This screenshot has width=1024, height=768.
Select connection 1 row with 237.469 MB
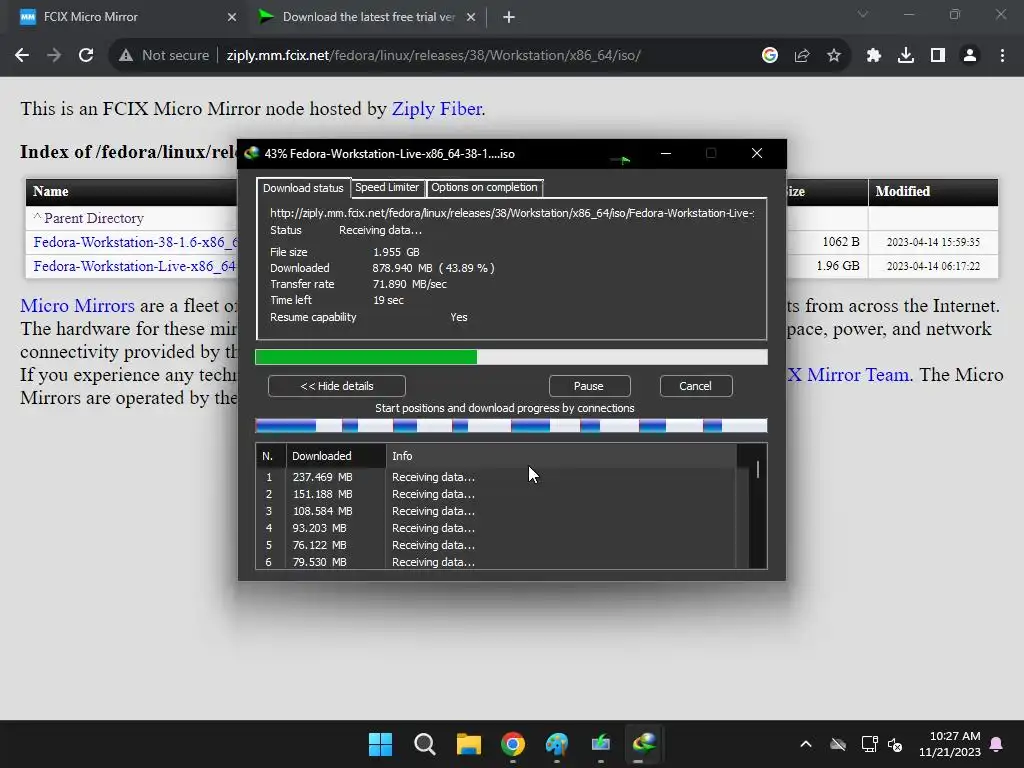pyautogui.click(x=496, y=477)
